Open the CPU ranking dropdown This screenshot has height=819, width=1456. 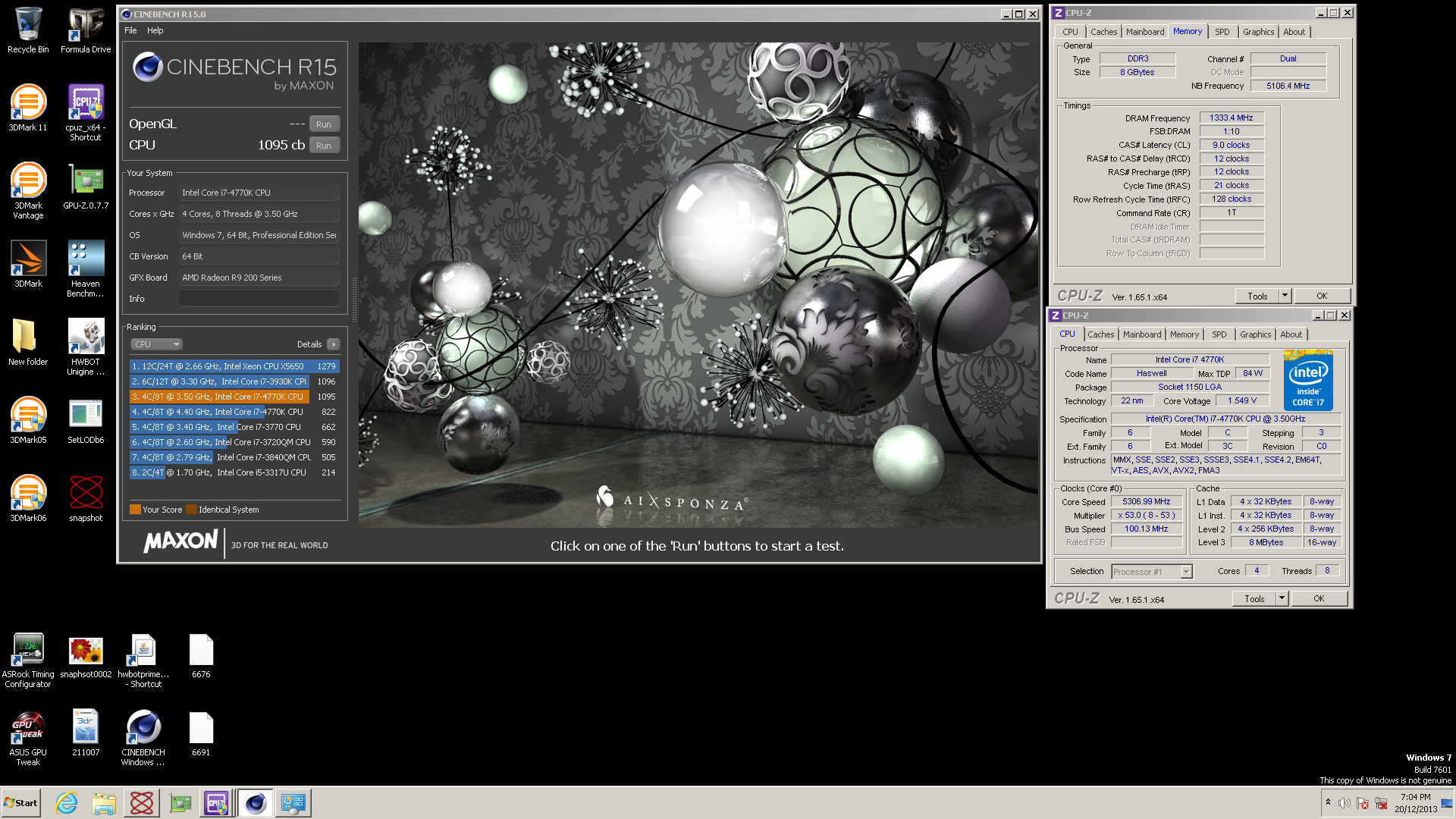pos(157,344)
